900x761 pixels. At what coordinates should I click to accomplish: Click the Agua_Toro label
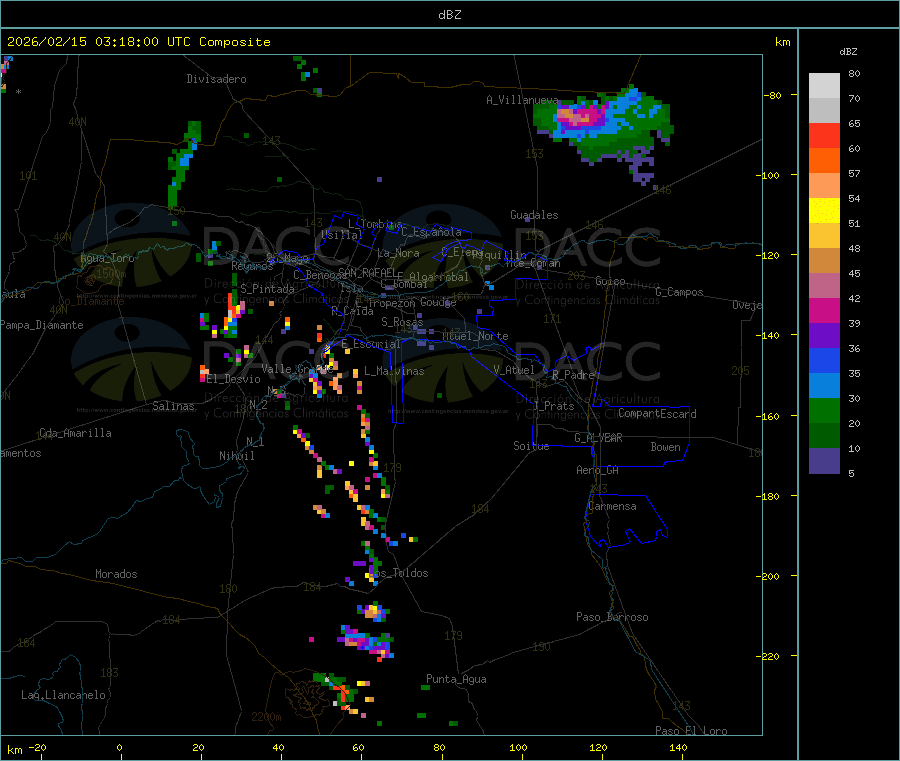[x=107, y=258]
